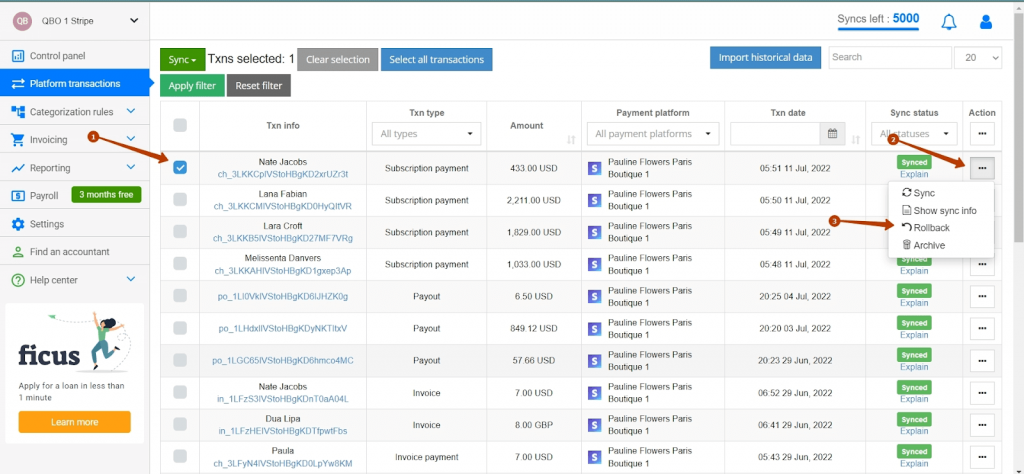1024x474 pixels.
Task: Tick the checkbox for Melissenta Danvers transaction
Action: point(180,264)
